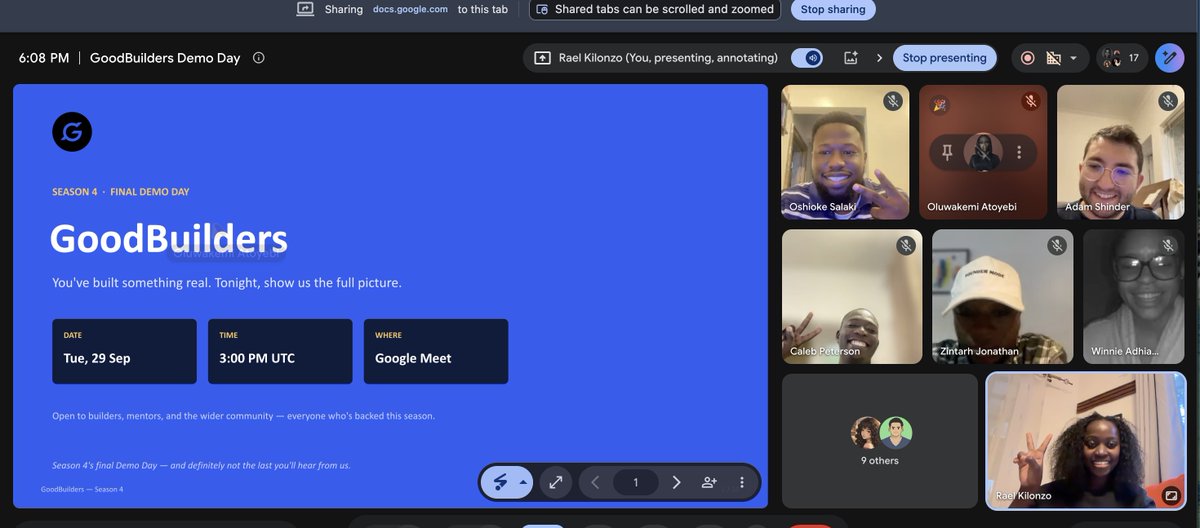Click muted mic icon on Winnie Adhia tile
Viewport: 1200px width, 528px height.
coord(1168,245)
